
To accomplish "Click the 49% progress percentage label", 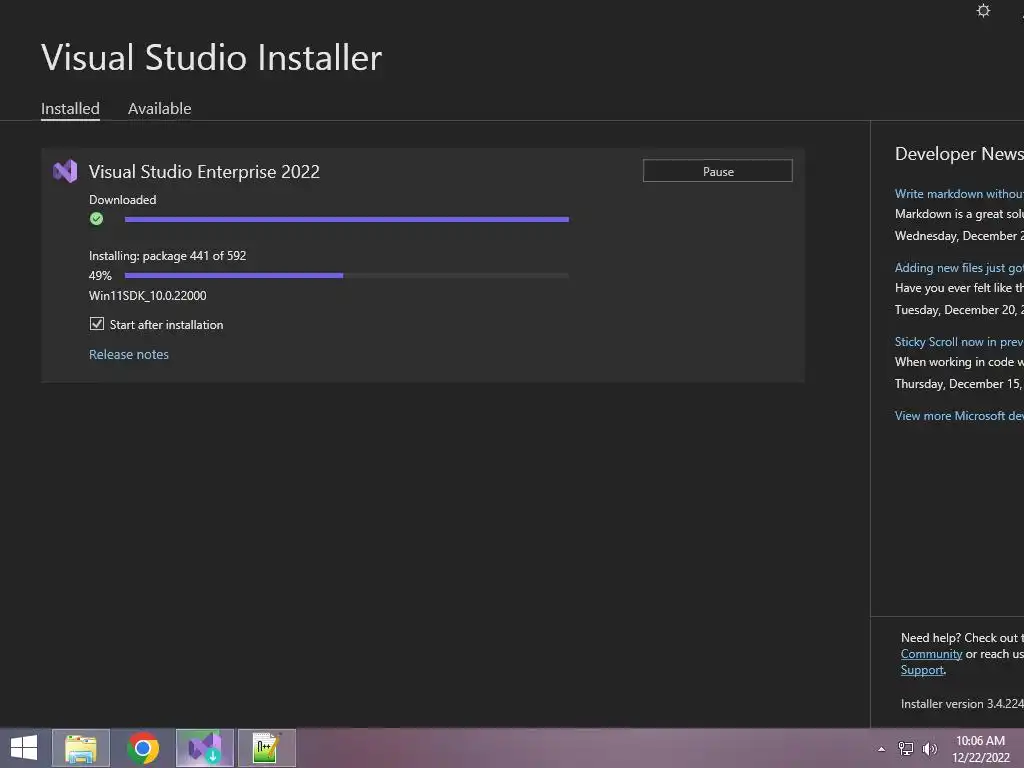I will (100, 276).
